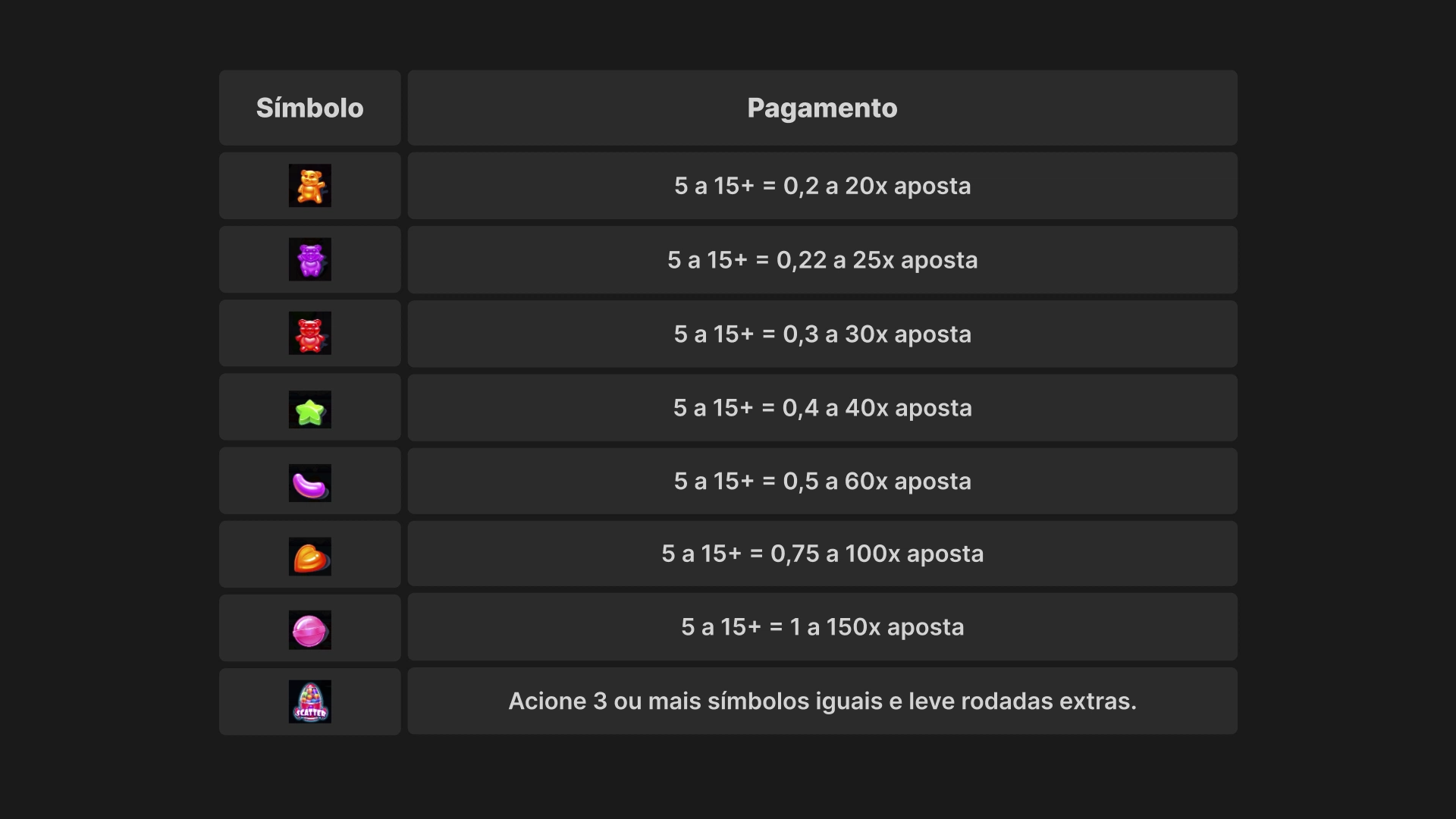Select the 0,4 a 40x aposta payout
Viewport: 1456px width, 819px height.
click(822, 408)
